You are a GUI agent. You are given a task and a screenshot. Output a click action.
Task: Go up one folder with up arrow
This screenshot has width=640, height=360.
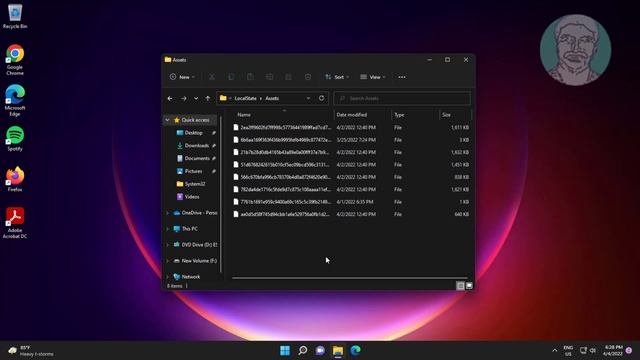pos(208,98)
